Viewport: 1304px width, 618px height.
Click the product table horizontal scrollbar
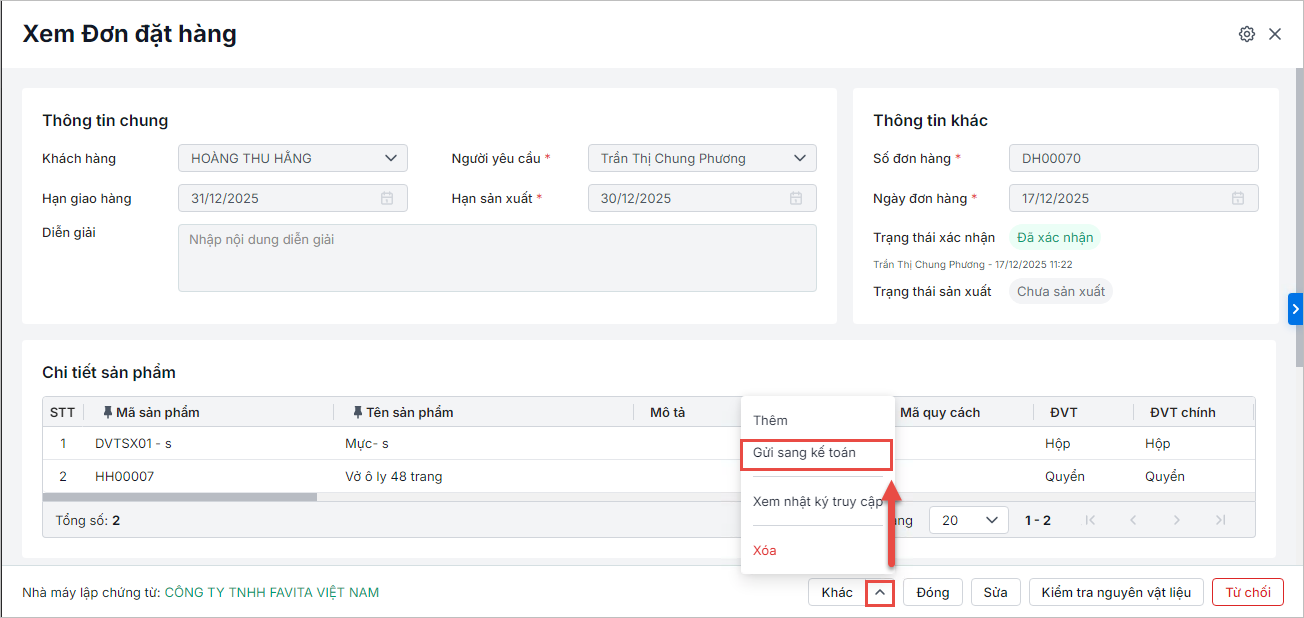[x=180, y=496]
